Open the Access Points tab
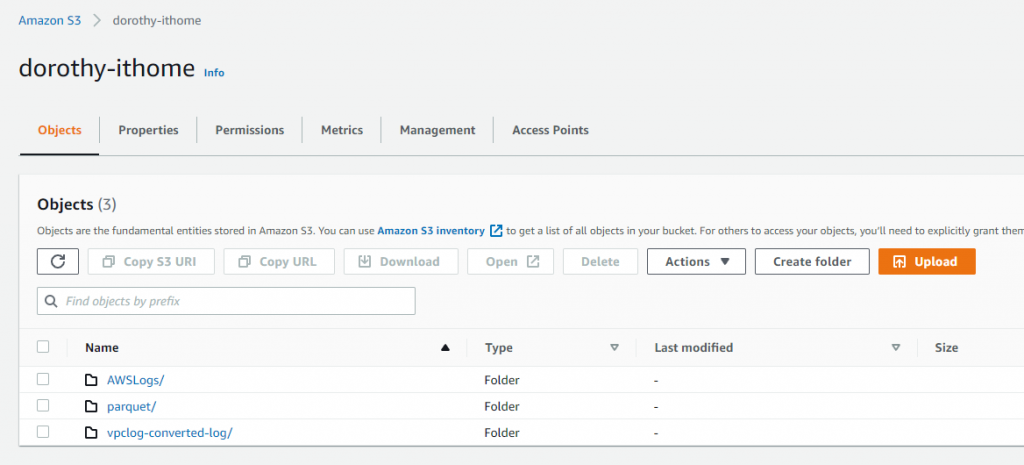Image resolution: width=1024 pixels, height=465 pixels. tap(551, 130)
